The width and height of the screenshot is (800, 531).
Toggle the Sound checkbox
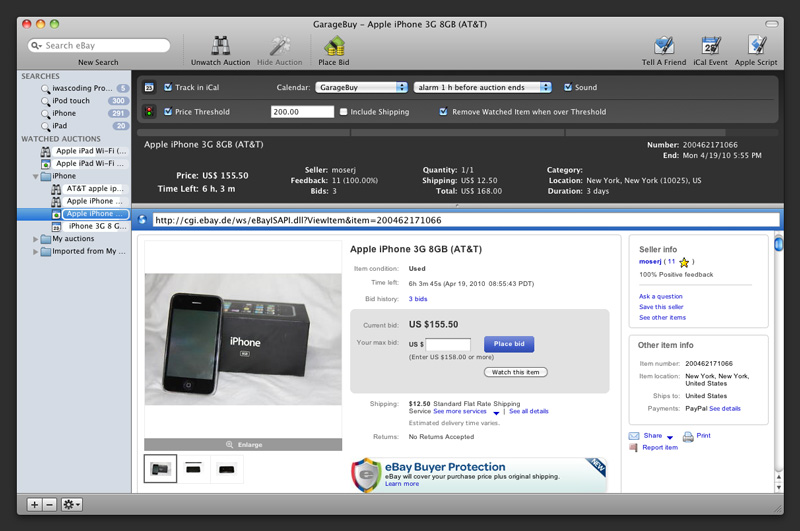[568, 87]
